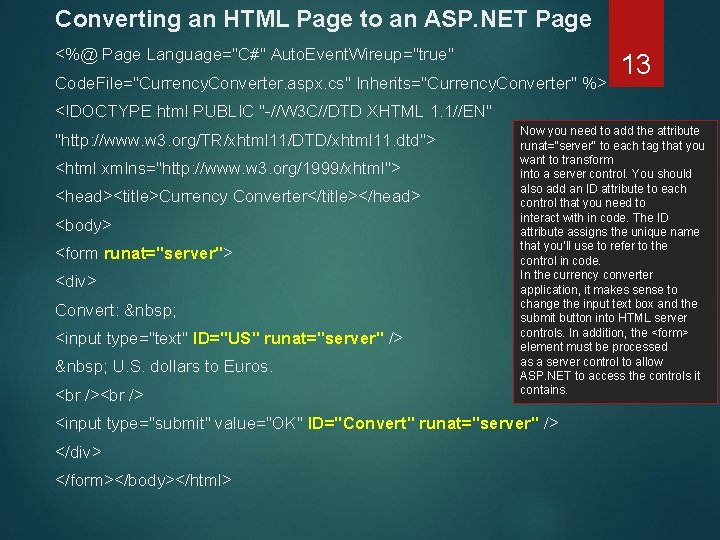The image size is (720, 540).
Task: Click the "<html xmlns=" line
Action: tap(228, 169)
